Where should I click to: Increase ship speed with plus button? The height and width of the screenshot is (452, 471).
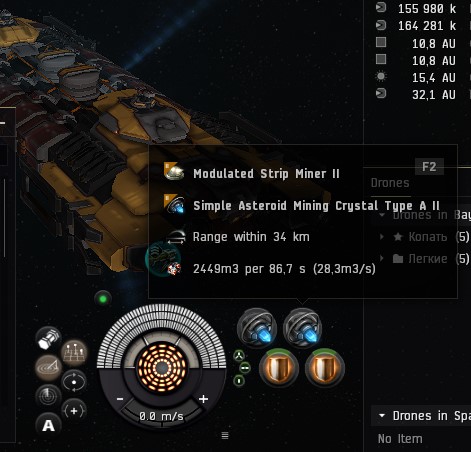point(203,399)
